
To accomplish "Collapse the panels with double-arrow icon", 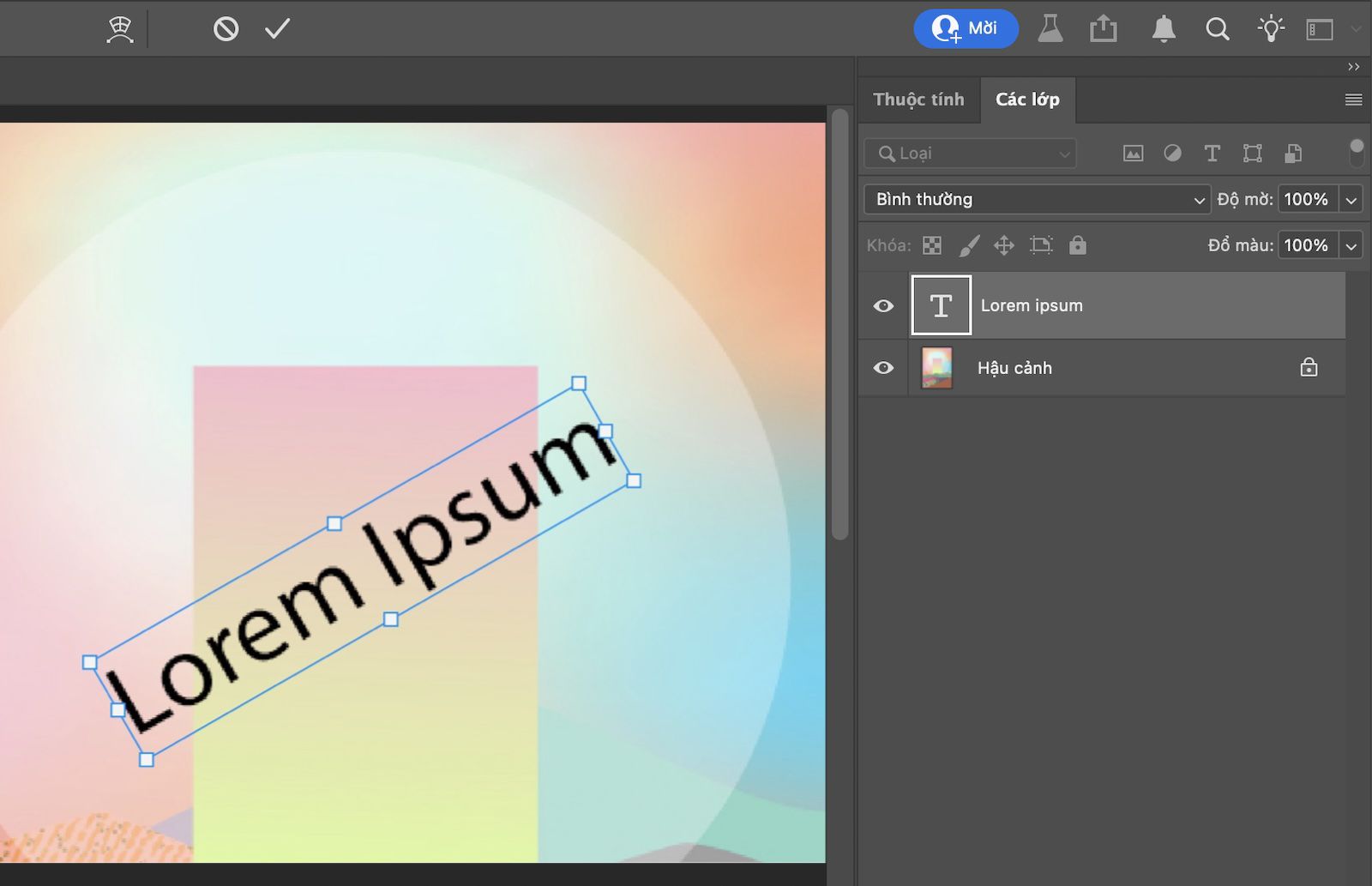I will tap(1354, 67).
